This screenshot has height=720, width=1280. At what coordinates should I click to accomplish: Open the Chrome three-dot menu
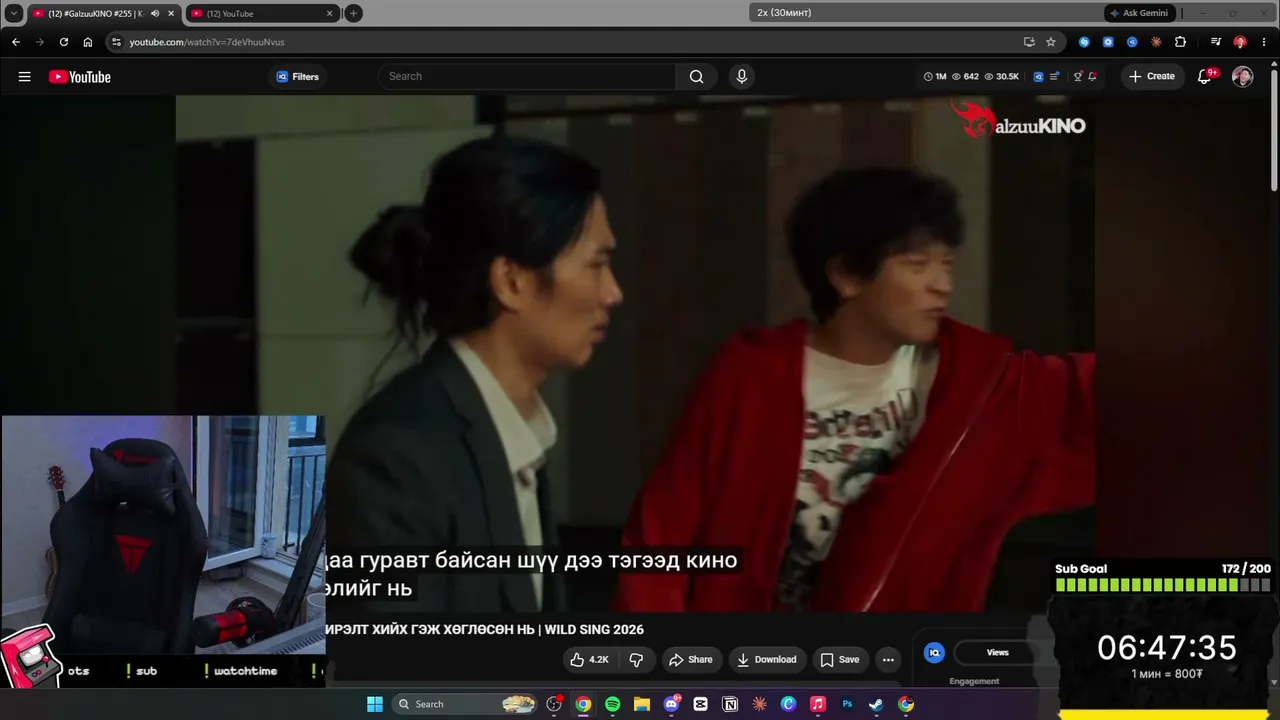pos(1263,42)
